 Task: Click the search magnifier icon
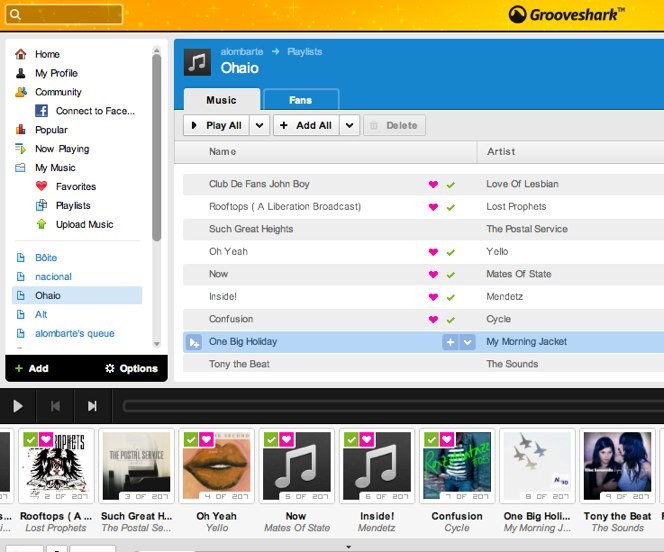pos(15,14)
